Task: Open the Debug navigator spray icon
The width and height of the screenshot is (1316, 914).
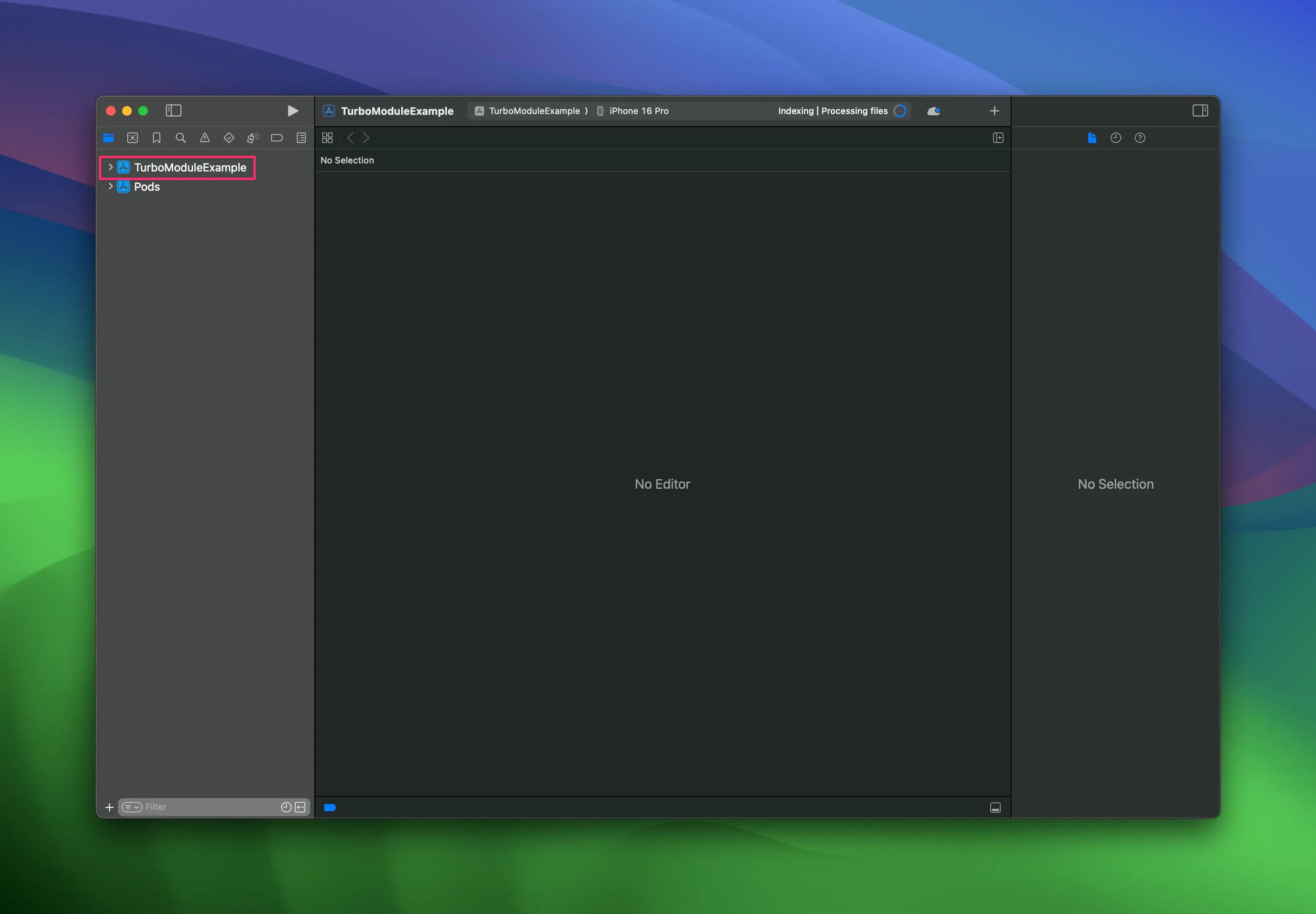Action: [x=253, y=137]
